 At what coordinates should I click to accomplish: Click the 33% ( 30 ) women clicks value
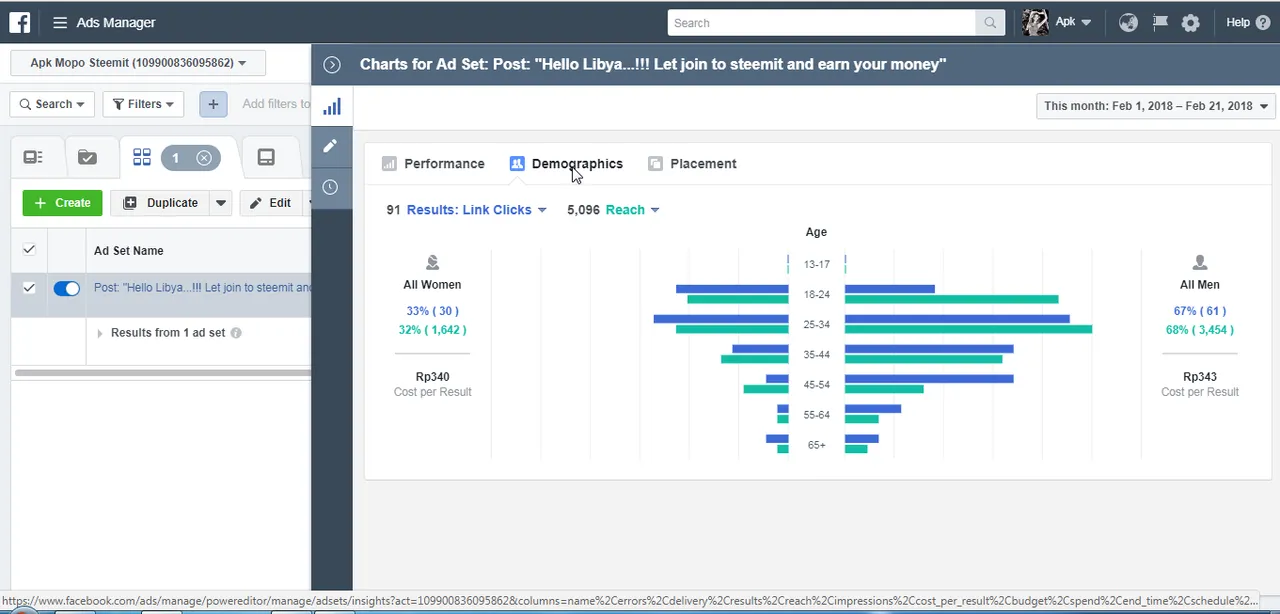point(433,311)
